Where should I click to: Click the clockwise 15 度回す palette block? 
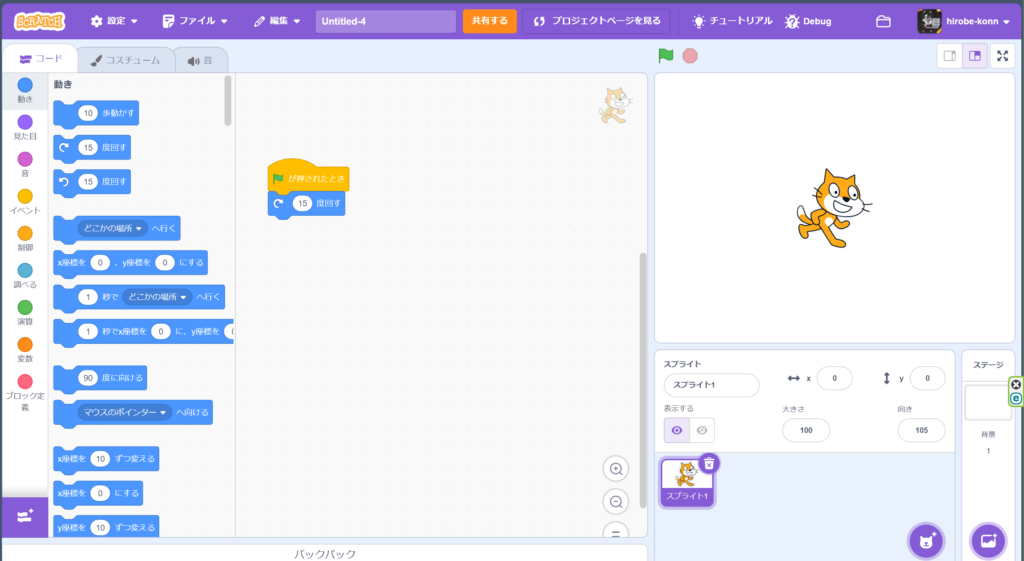click(x=92, y=148)
